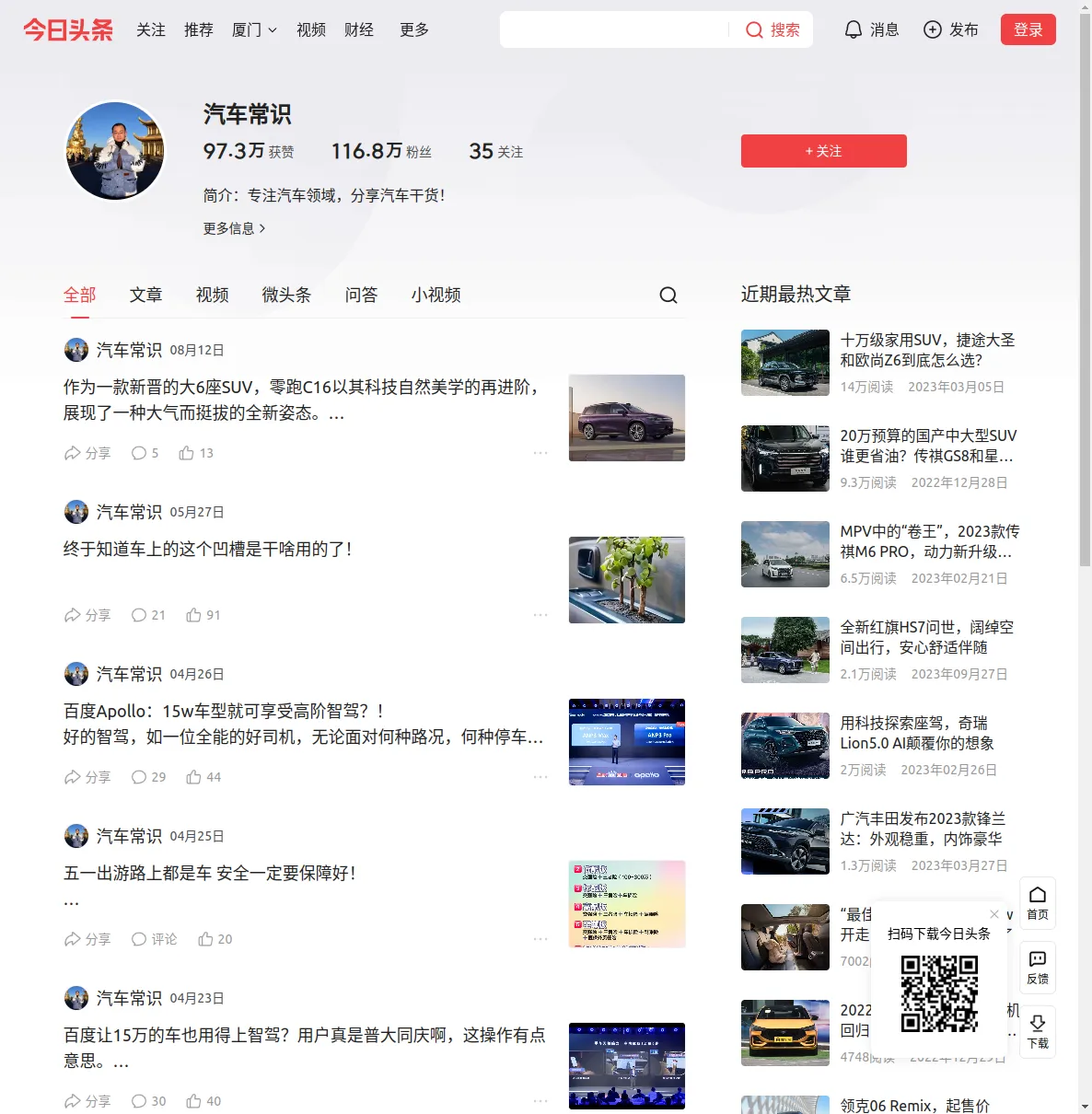Image resolution: width=1092 pixels, height=1114 pixels.
Task: Like the 04月23日 post with 40 likes
Action: coord(203,1101)
